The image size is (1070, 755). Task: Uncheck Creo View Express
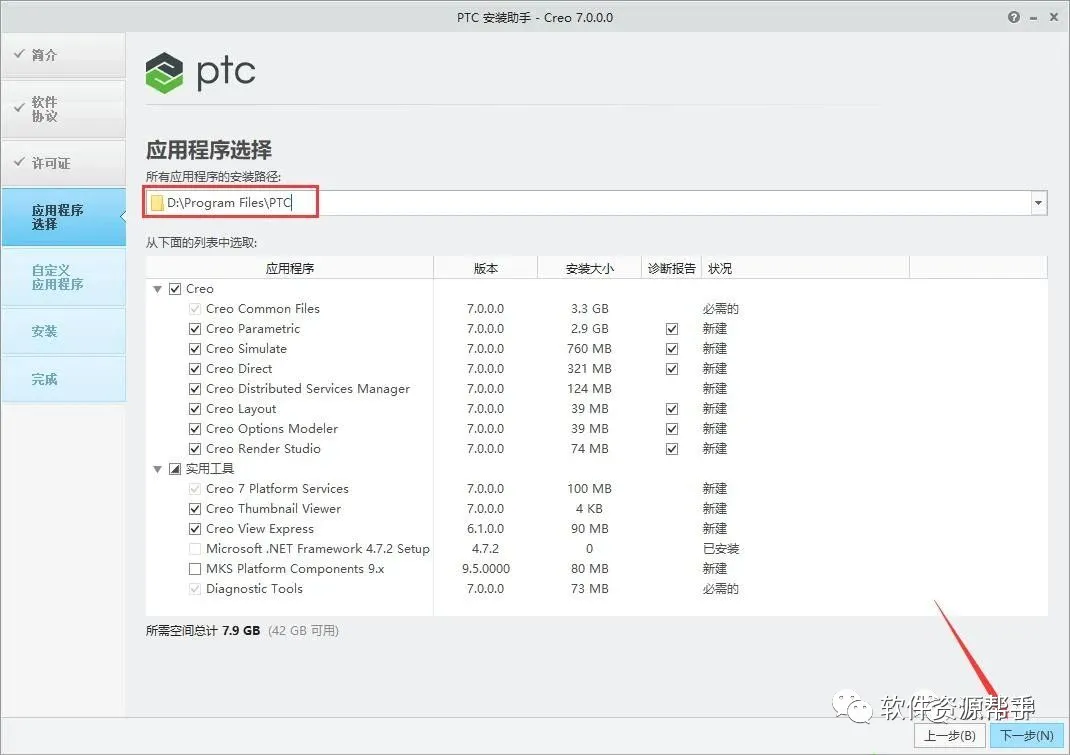point(195,529)
